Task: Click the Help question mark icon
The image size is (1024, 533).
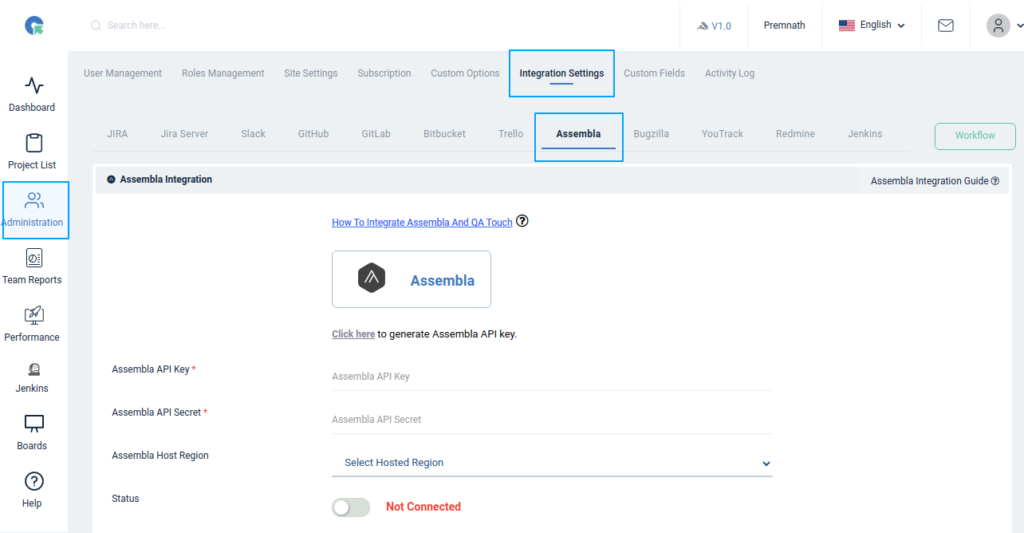Action: tap(34, 481)
